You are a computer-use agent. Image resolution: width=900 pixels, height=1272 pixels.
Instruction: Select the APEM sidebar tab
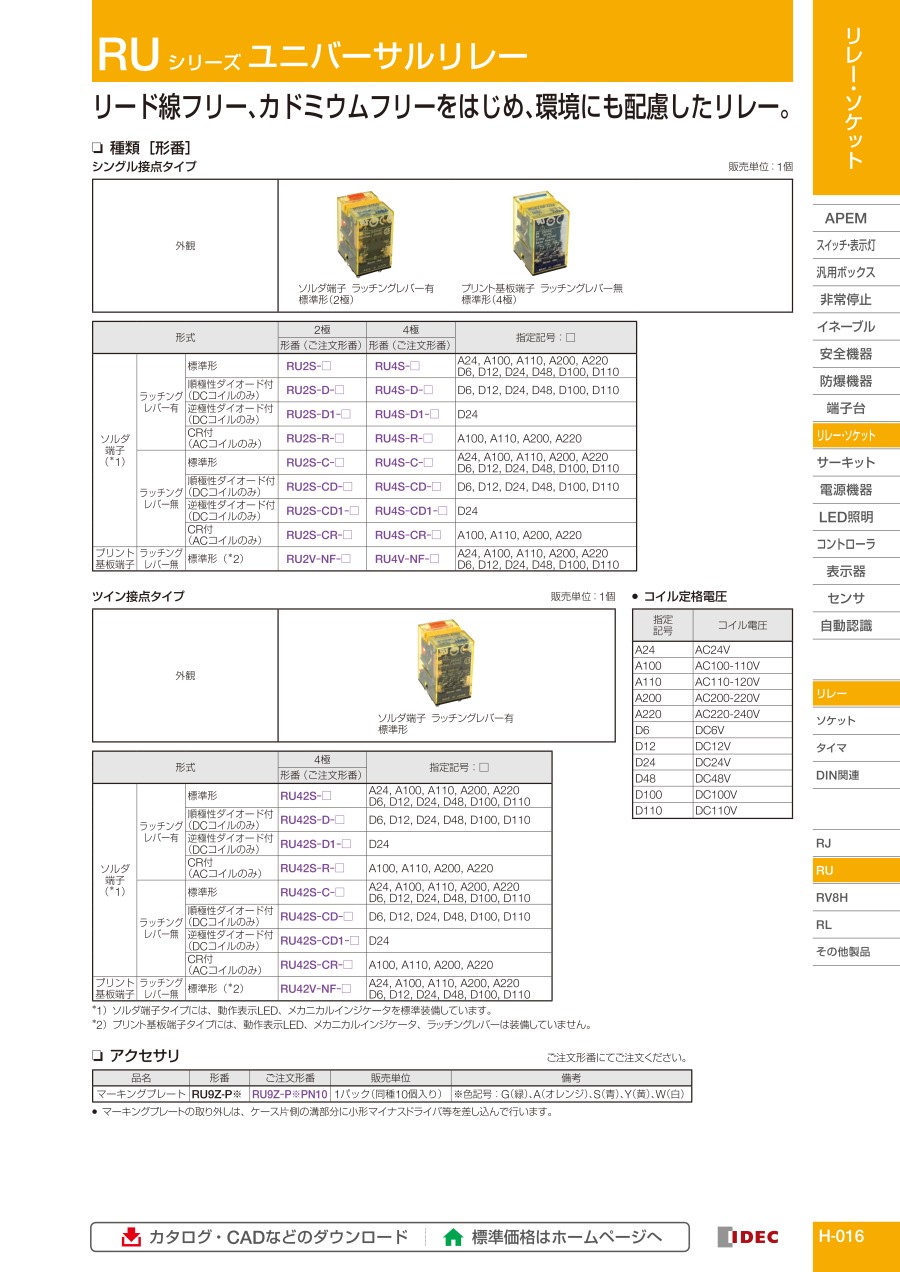point(846,218)
